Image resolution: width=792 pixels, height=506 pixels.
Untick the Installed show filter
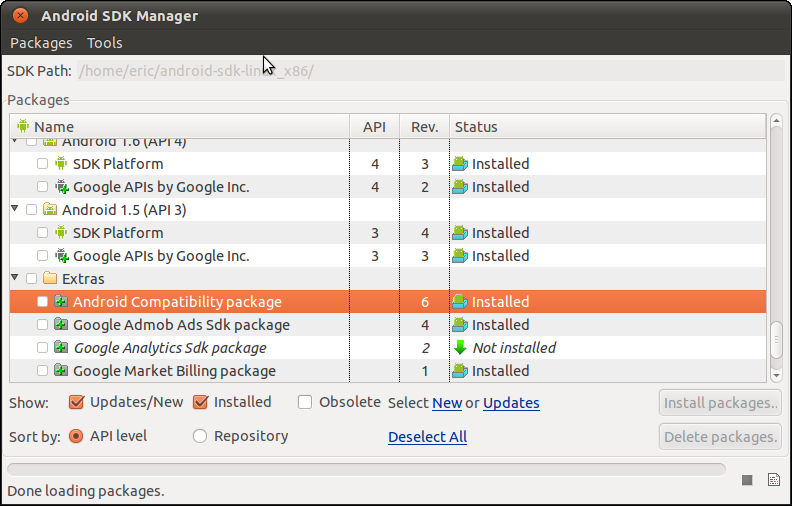(x=201, y=402)
